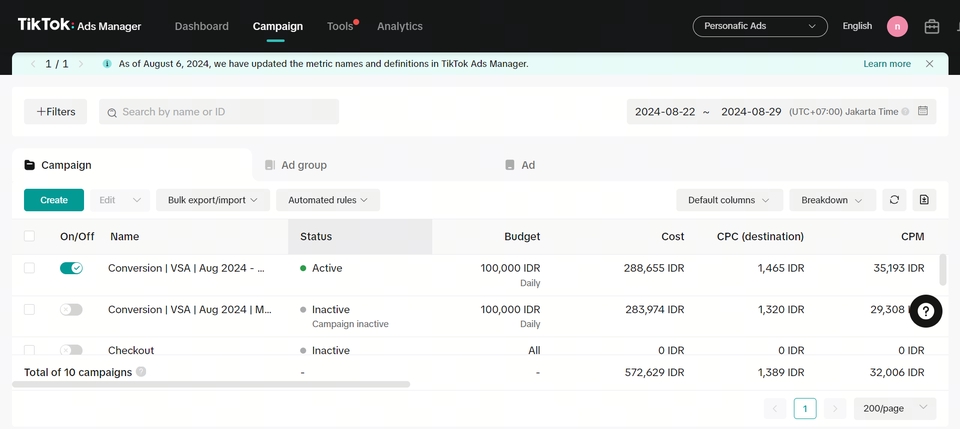
Task: Open the briefcase business center icon
Action: tap(932, 26)
